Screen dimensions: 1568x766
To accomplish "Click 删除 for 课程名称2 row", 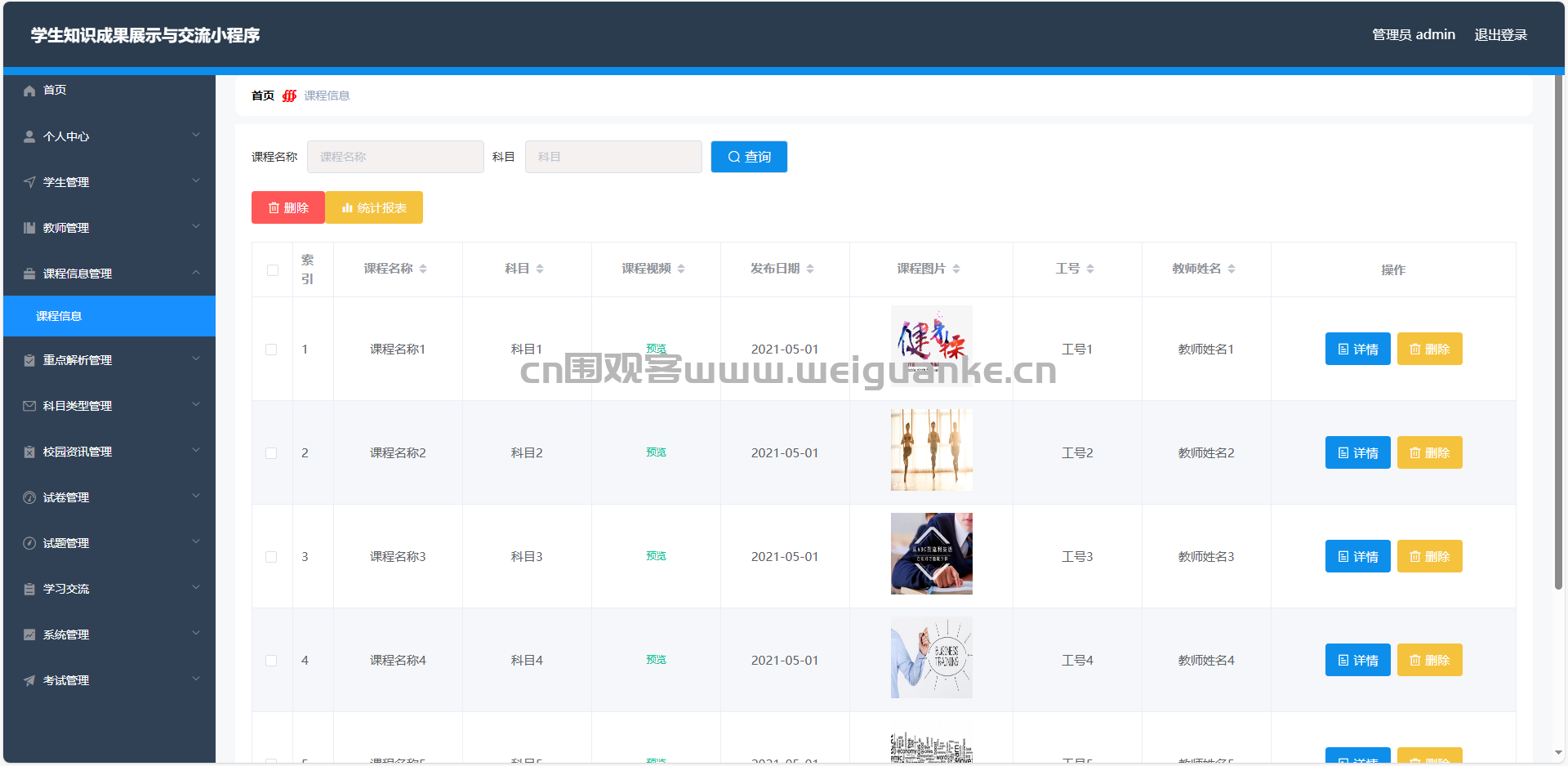I will point(1429,452).
